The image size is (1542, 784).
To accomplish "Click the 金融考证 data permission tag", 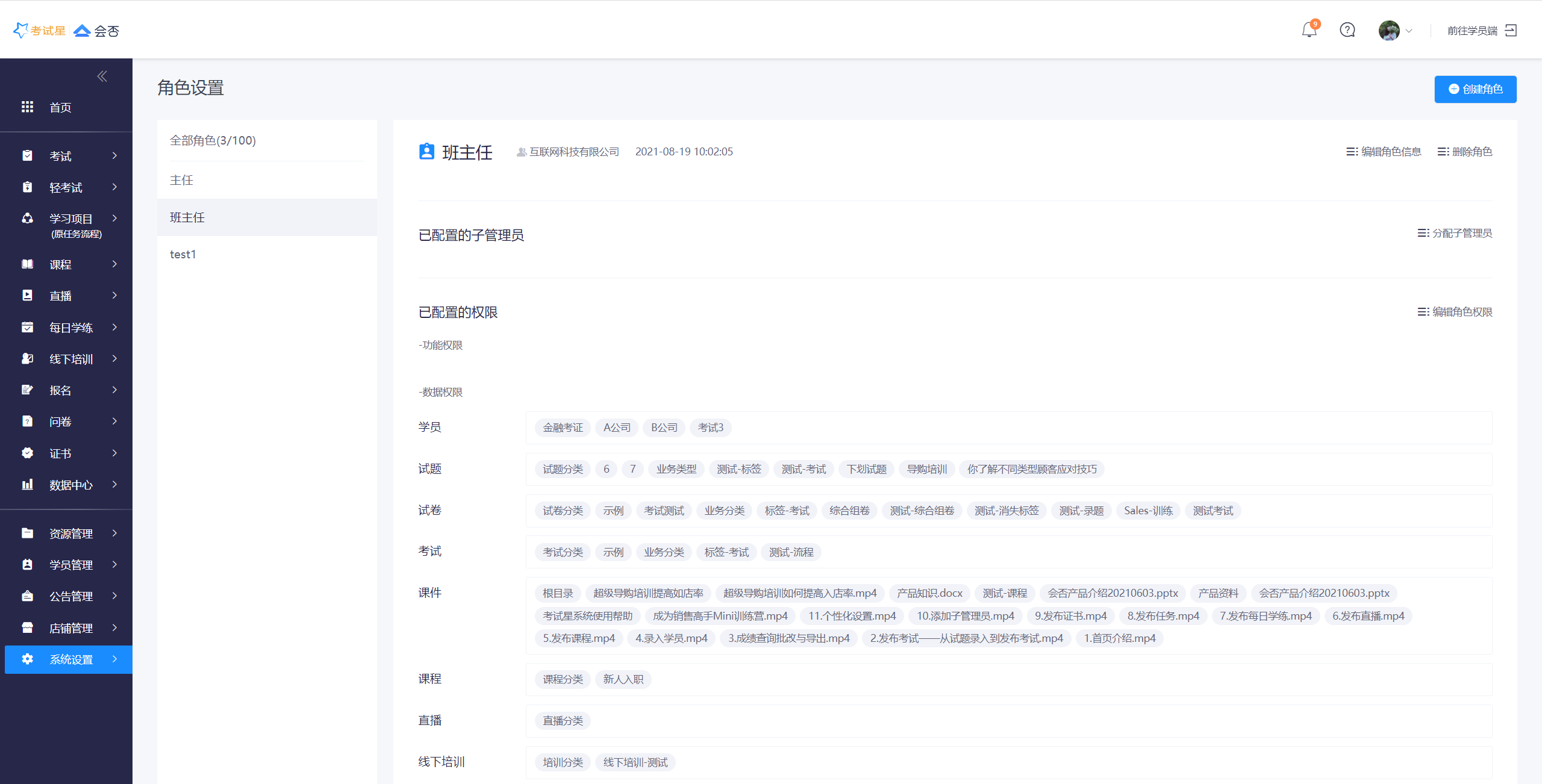I will (563, 428).
